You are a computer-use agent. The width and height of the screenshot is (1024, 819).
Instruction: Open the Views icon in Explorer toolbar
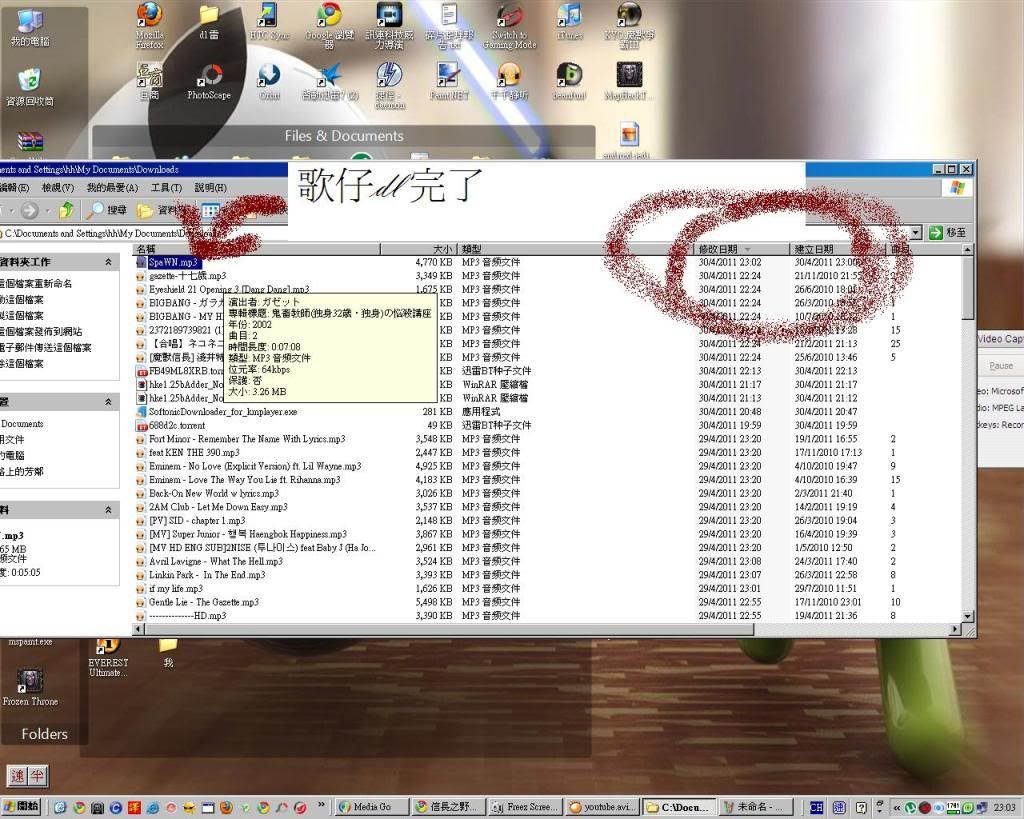point(210,210)
